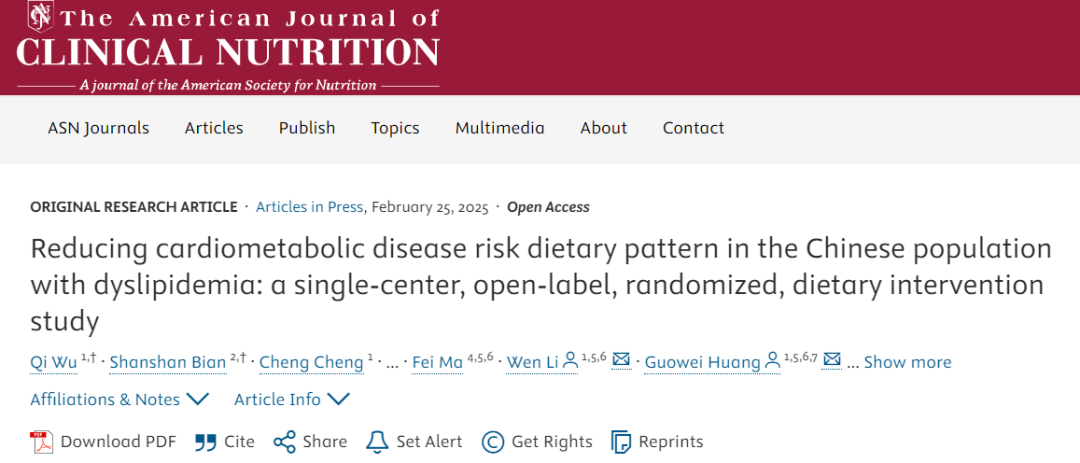Expand the Article Info section
The height and width of the screenshot is (463, 1080).
coord(292,400)
